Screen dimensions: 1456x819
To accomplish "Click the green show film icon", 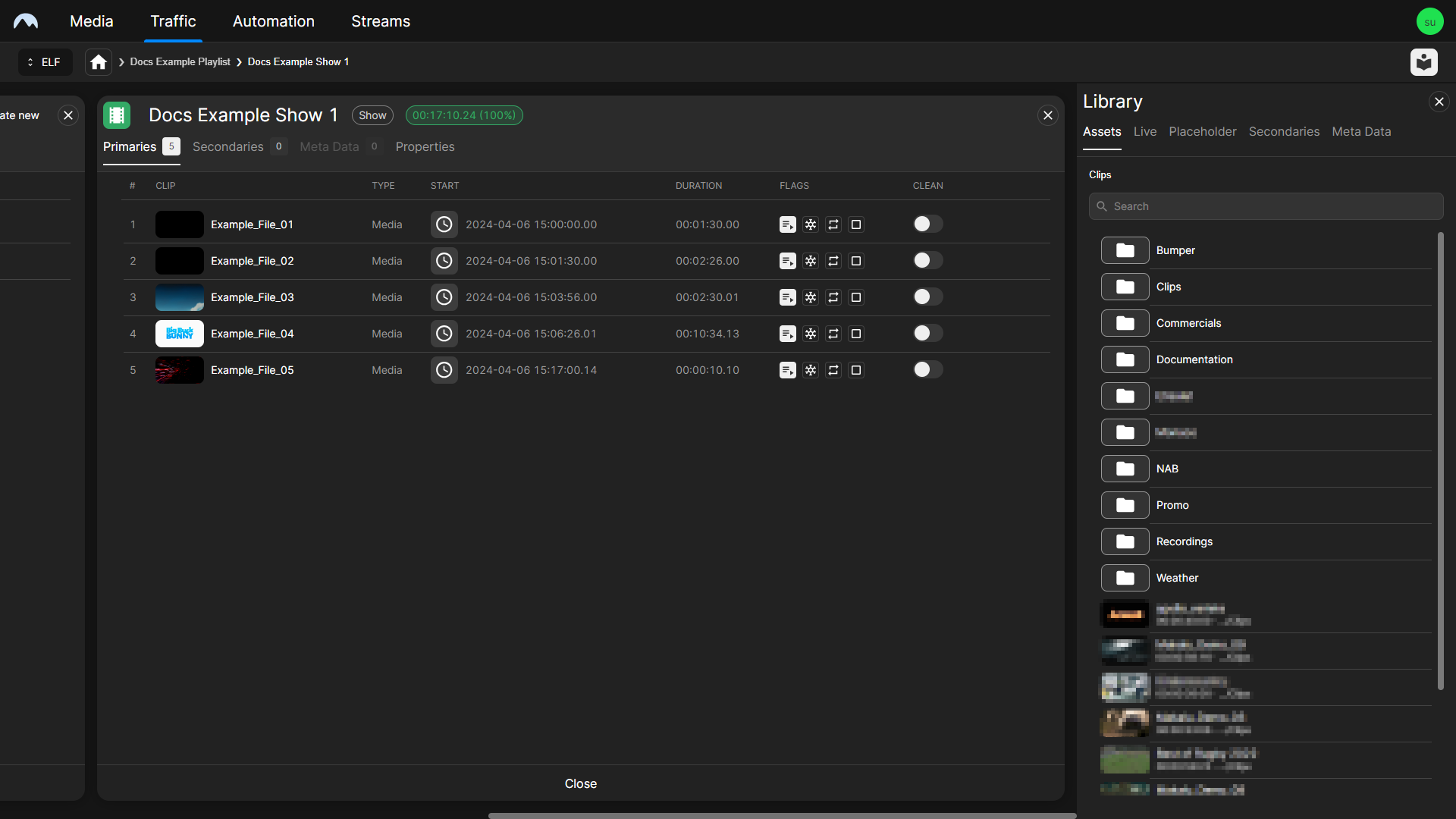I will tap(117, 115).
